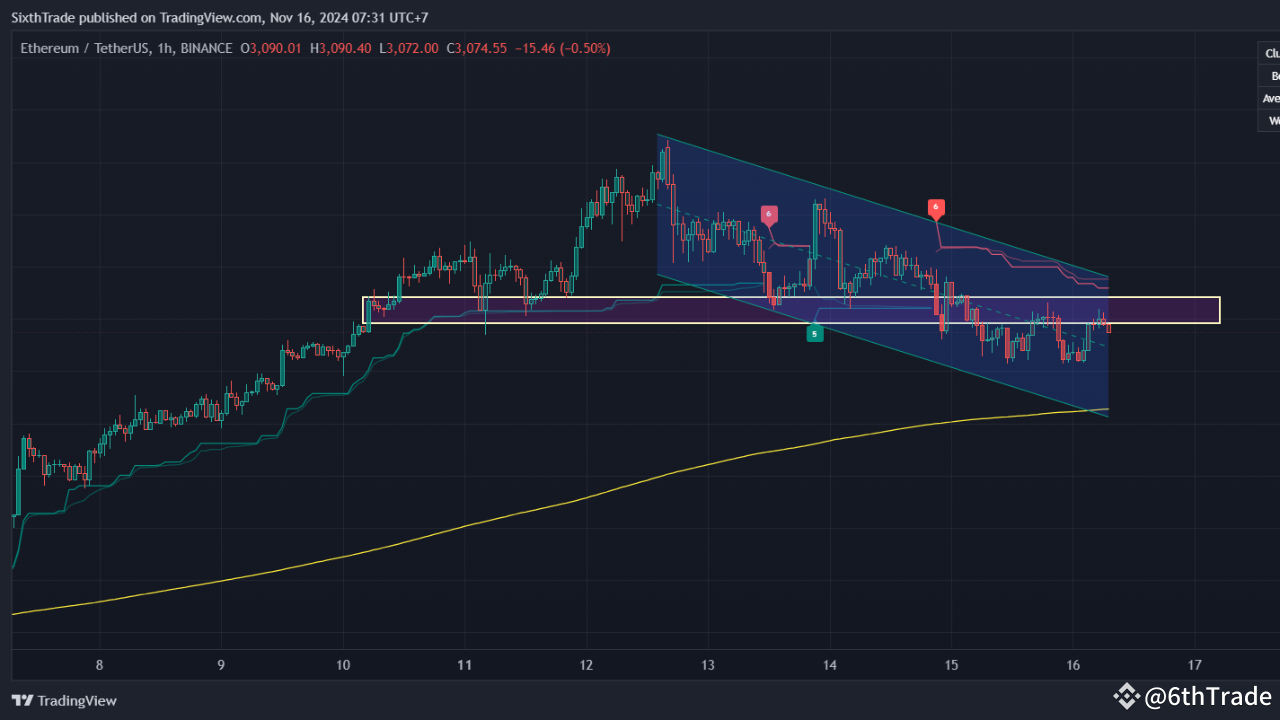Toggle the Ave data row top right
Screen dimensions: 1280x720
(x=1270, y=98)
